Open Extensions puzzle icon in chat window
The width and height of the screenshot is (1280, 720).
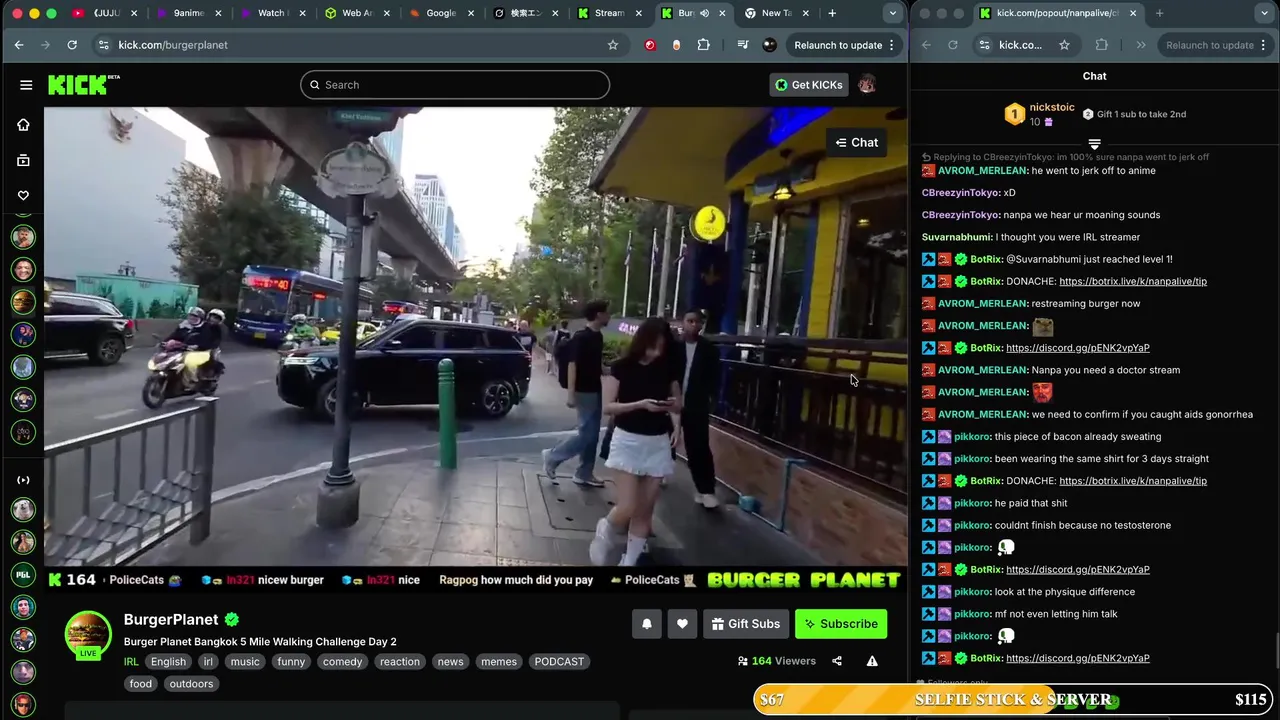(x=1102, y=45)
